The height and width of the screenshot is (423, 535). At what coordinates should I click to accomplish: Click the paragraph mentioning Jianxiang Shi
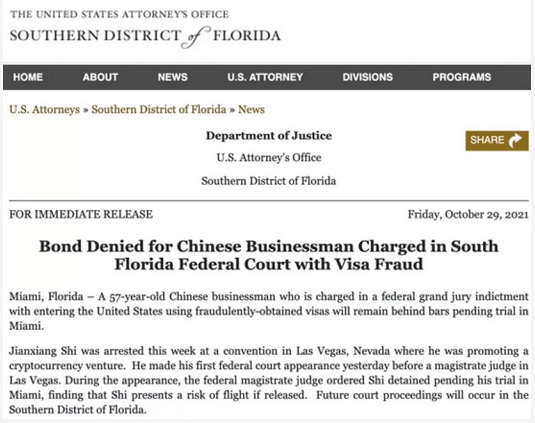(269, 380)
